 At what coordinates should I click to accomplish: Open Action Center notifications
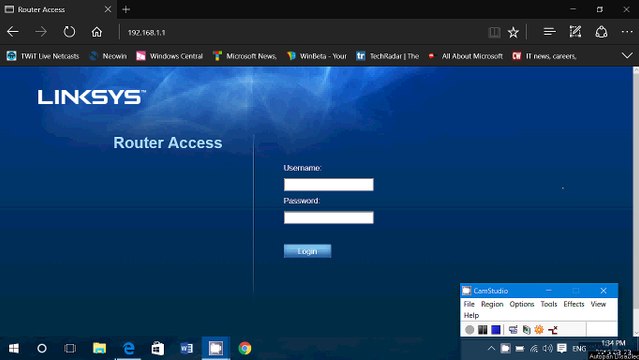click(x=562, y=348)
